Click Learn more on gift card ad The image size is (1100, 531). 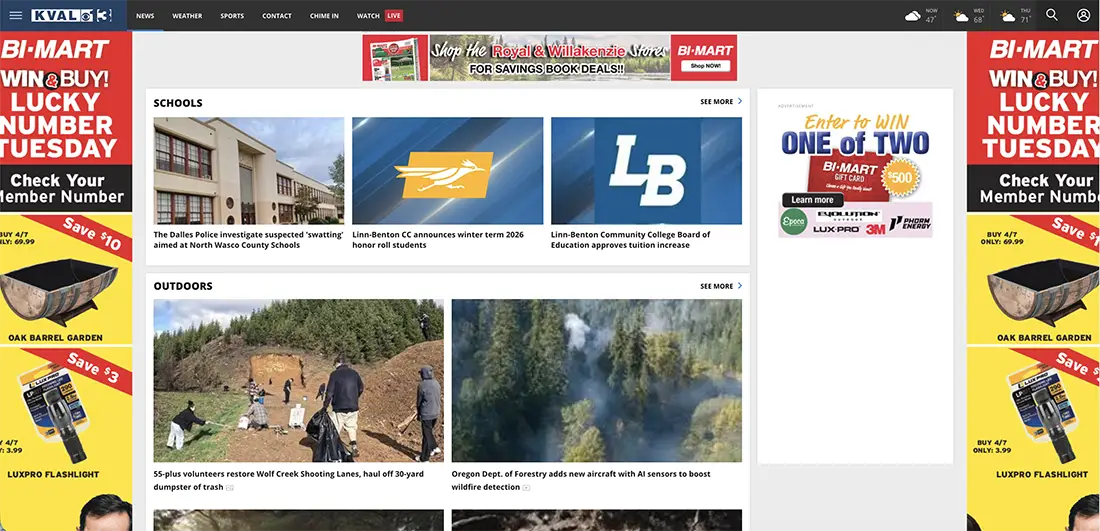[x=812, y=200]
